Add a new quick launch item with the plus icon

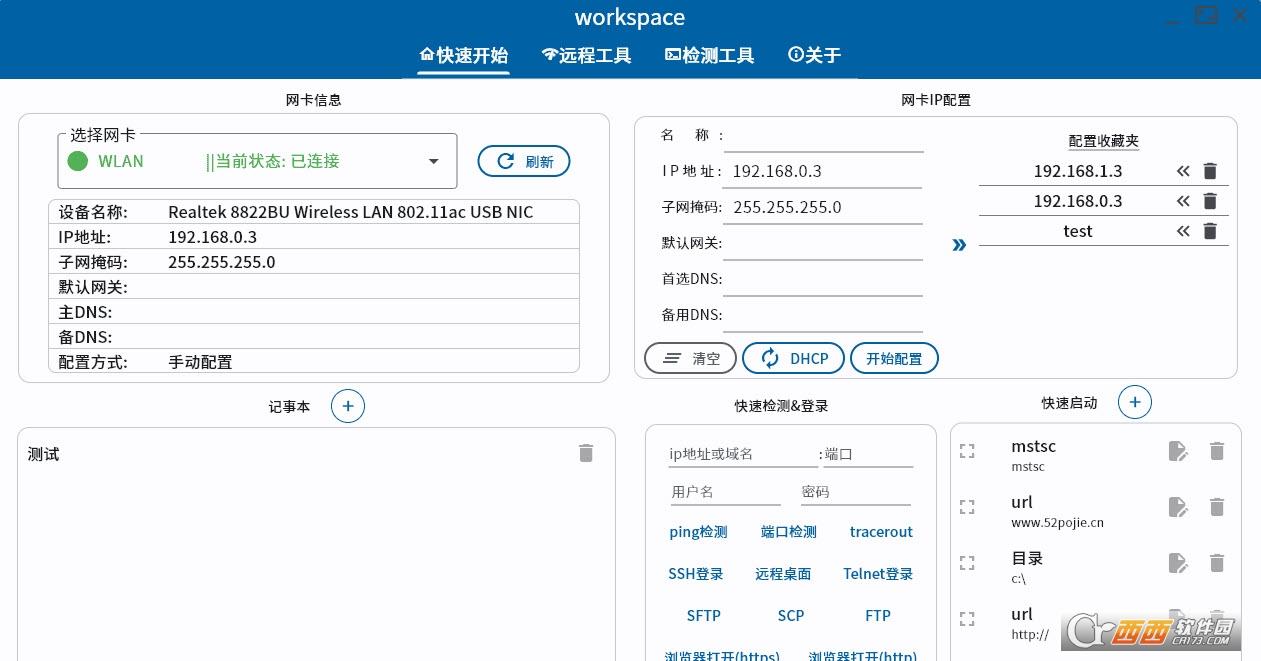coord(1134,402)
